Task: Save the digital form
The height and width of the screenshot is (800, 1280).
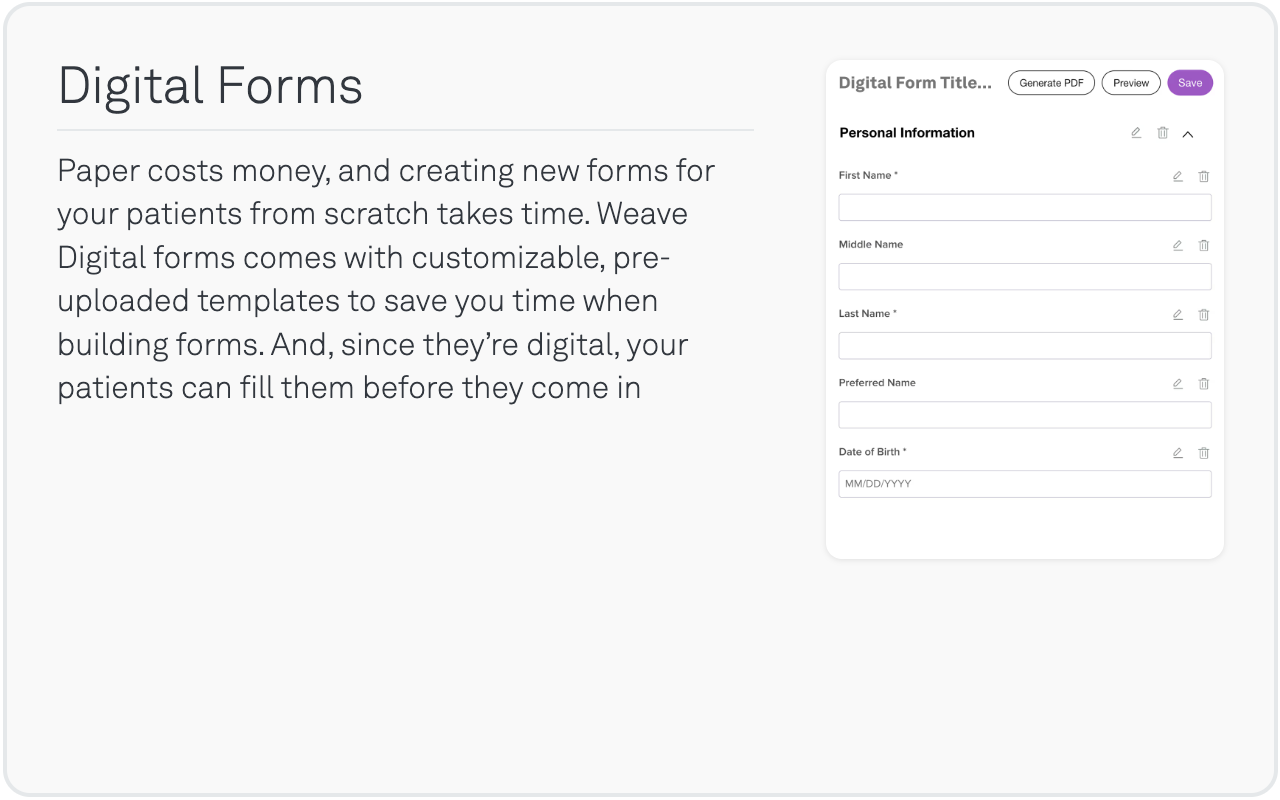Action: [1190, 83]
